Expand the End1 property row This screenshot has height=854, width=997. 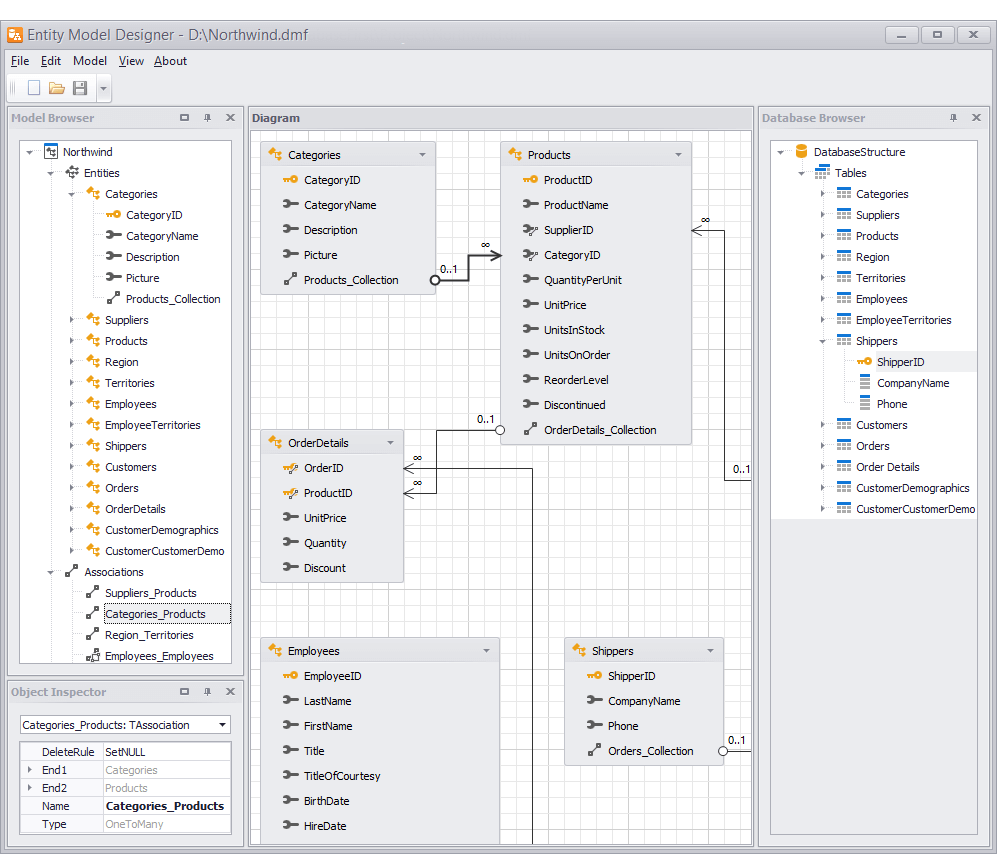pos(28,770)
